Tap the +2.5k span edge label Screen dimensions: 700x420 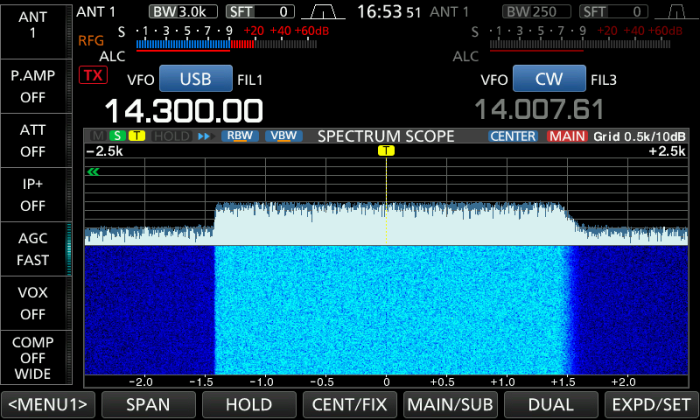point(667,151)
